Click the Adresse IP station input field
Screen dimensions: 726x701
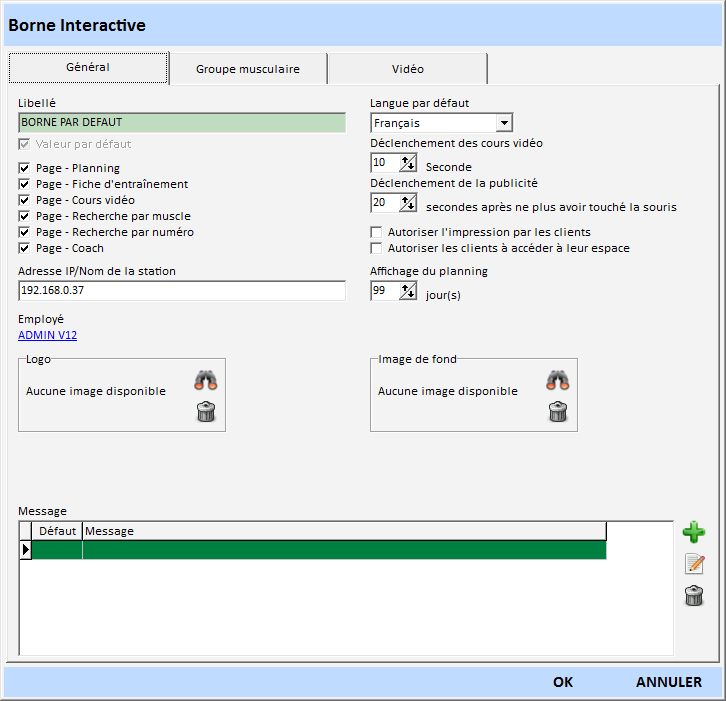[x=181, y=291]
